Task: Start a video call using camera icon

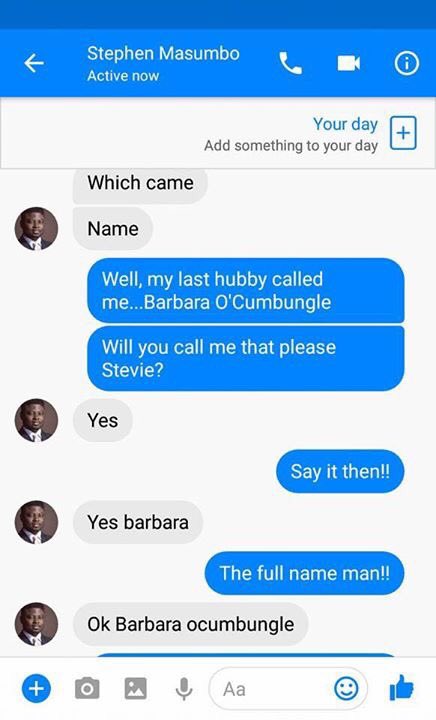Action: (x=349, y=63)
